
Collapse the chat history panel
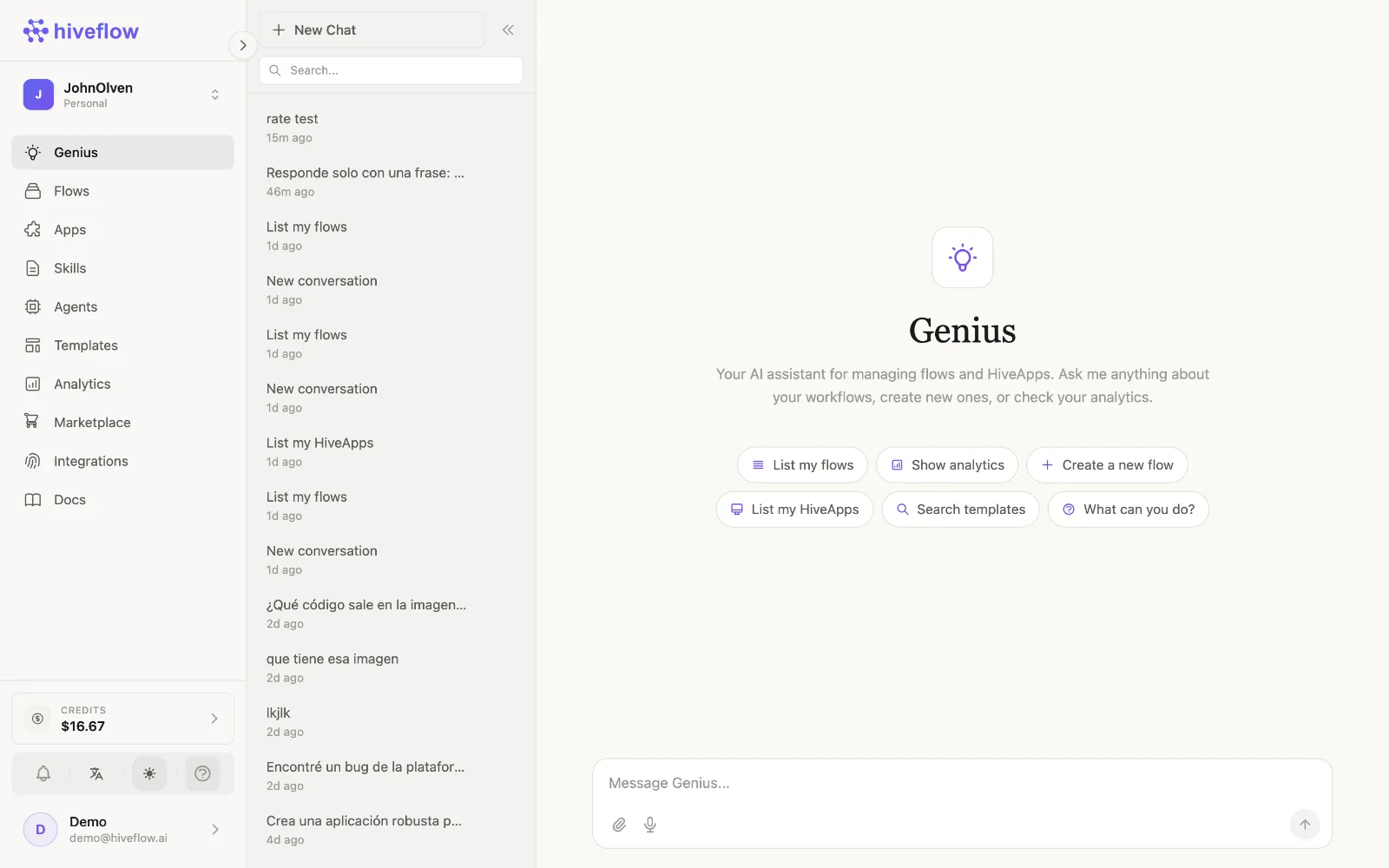508,30
